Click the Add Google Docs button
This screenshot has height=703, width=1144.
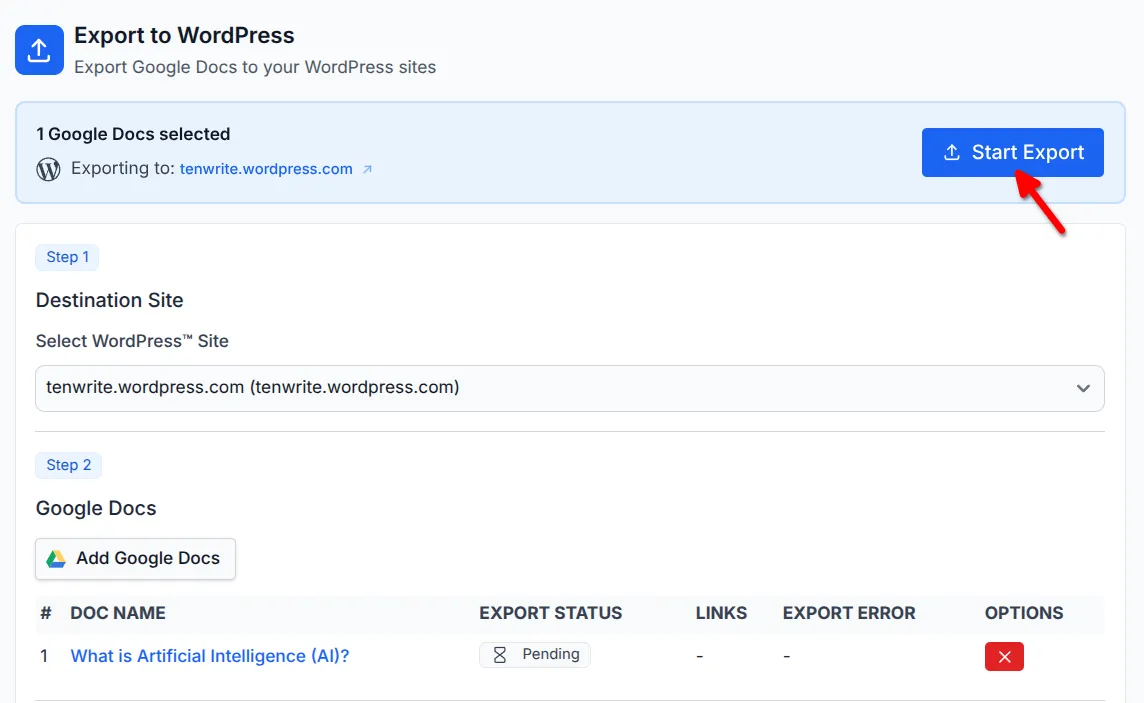tap(135, 558)
